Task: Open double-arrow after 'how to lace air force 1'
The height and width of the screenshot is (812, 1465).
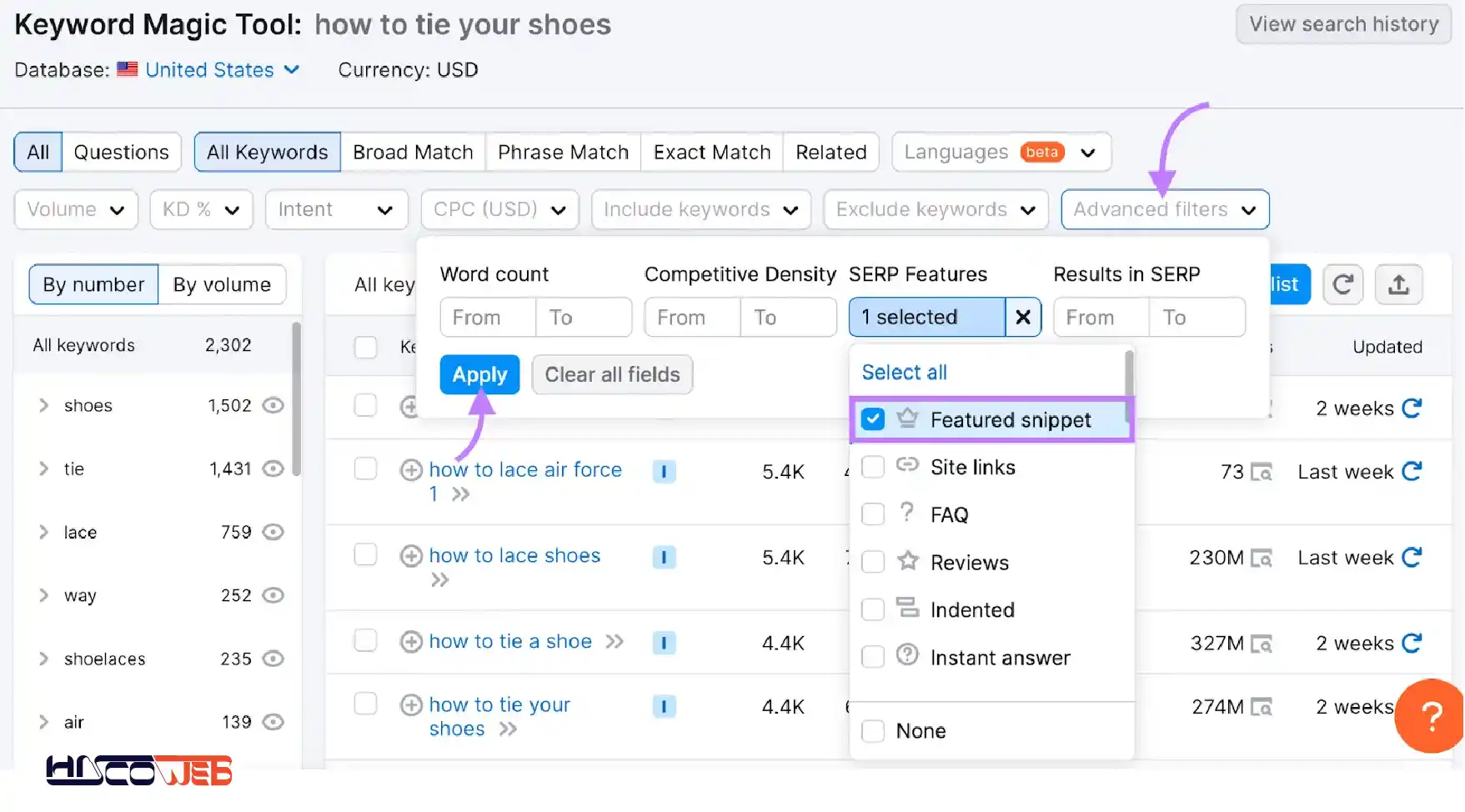Action: (x=461, y=494)
